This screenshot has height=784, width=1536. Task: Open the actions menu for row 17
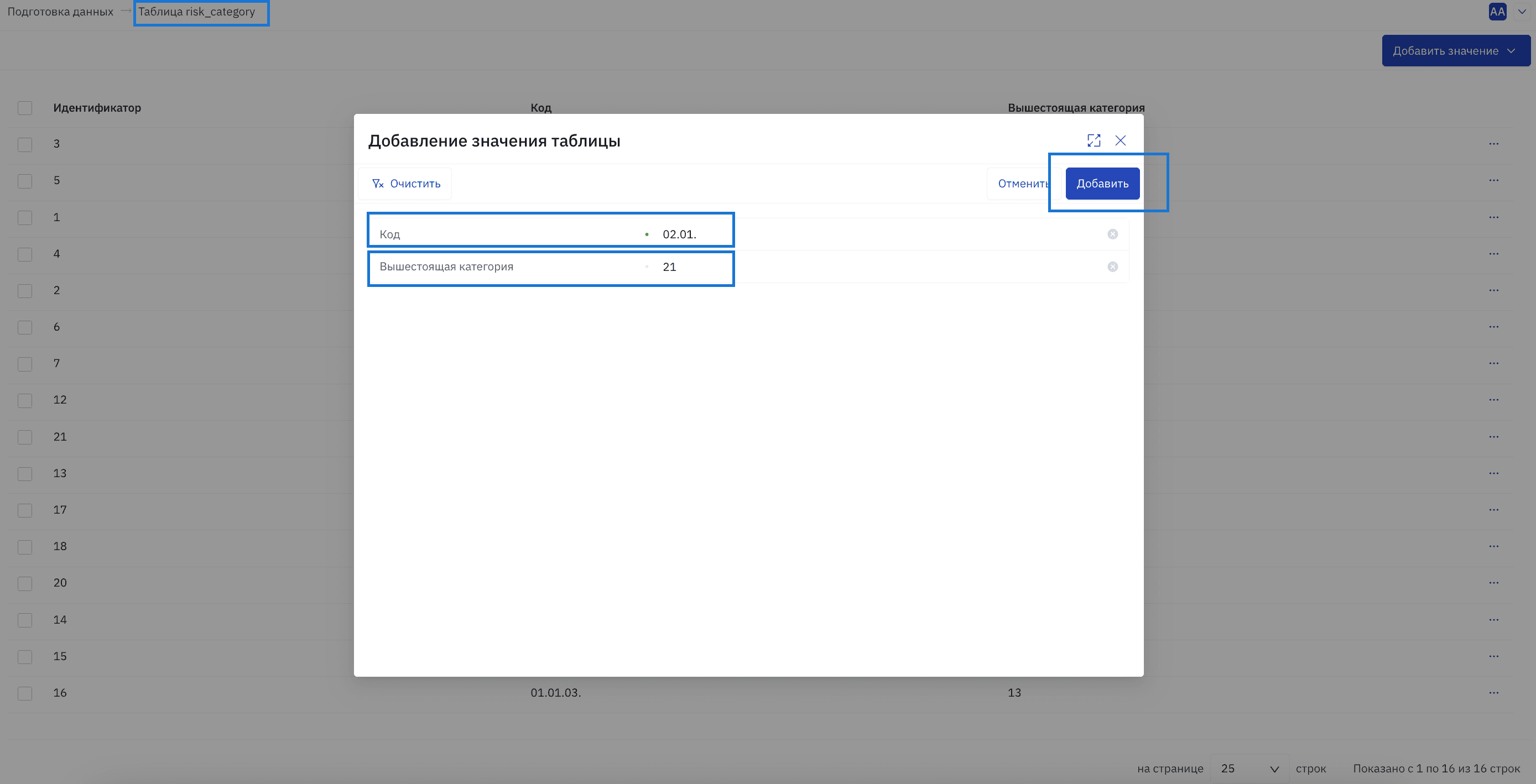coord(1493,510)
